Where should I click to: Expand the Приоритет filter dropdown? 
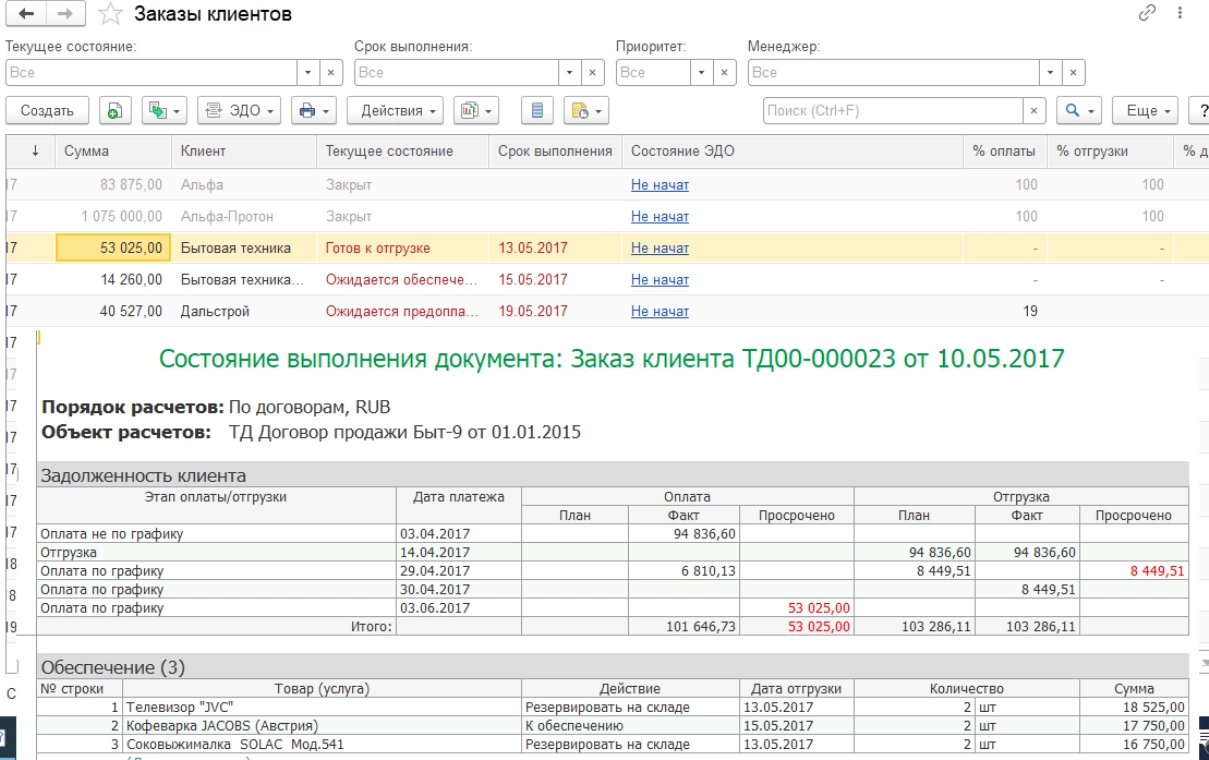(701, 73)
